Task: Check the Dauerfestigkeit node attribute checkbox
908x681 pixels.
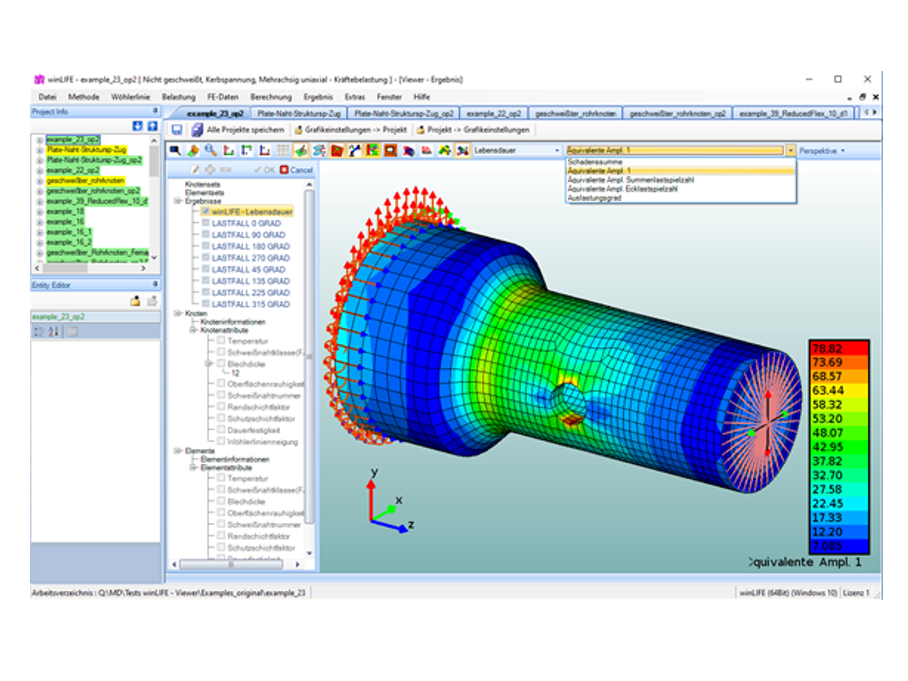Action: (220, 430)
